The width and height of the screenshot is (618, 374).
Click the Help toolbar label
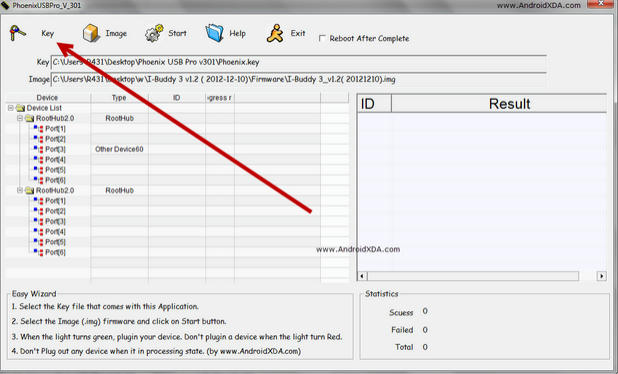(x=237, y=33)
